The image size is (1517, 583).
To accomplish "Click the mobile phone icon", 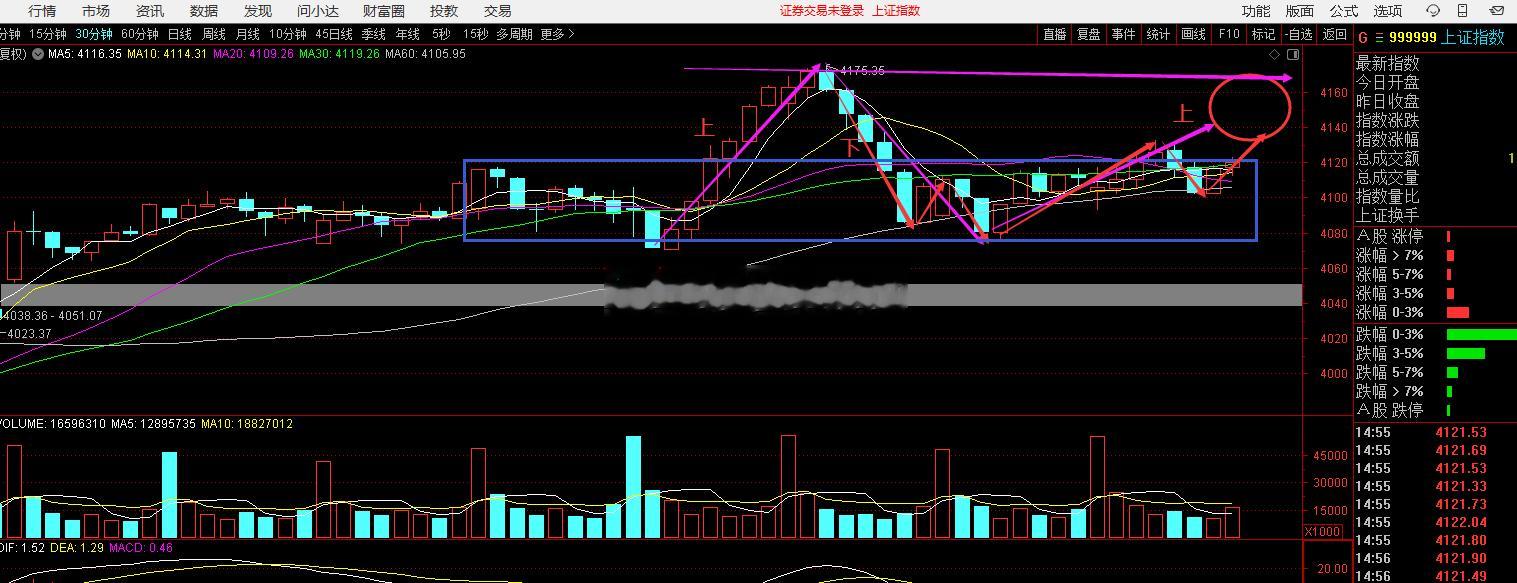I will coord(1464,11).
